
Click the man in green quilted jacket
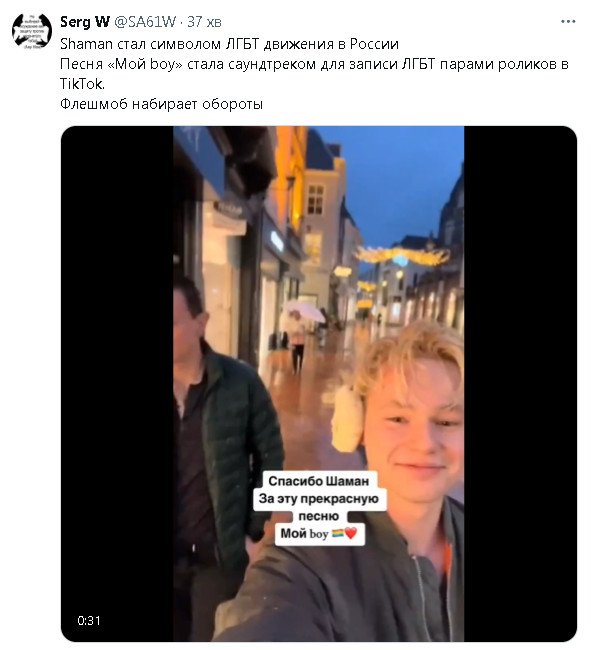223,448
